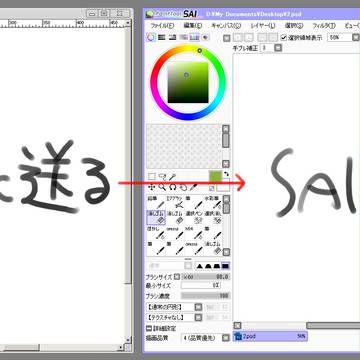Toggle the RGB slider panel icon

pyautogui.click(x=162, y=37)
